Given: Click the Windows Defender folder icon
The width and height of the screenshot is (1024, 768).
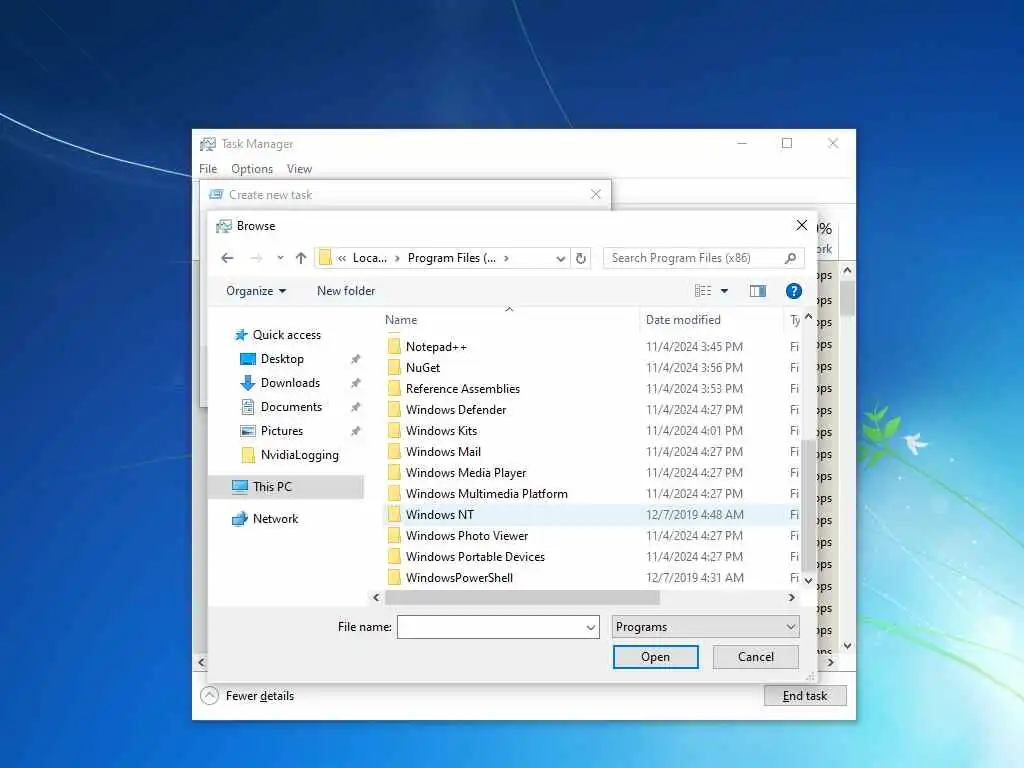Looking at the screenshot, I should [394, 409].
